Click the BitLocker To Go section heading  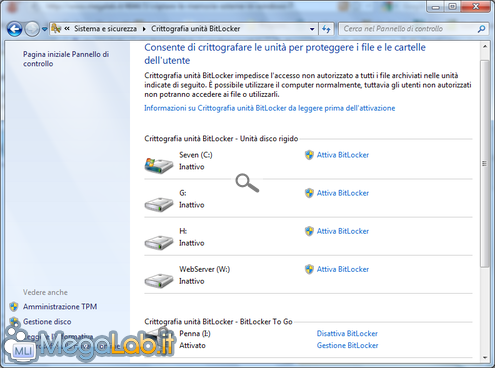point(218,322)
